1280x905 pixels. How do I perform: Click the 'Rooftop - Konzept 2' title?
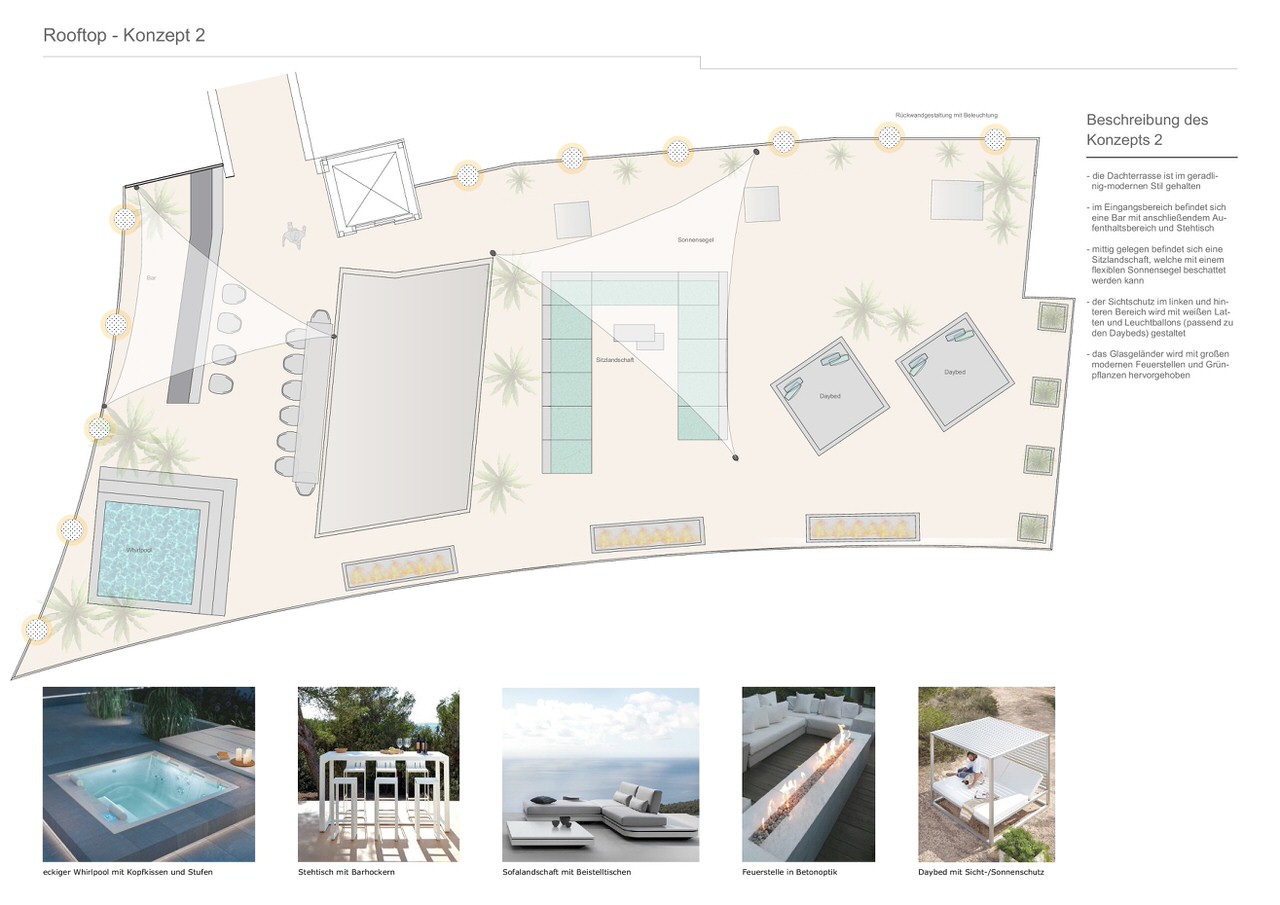click(124, 36)
